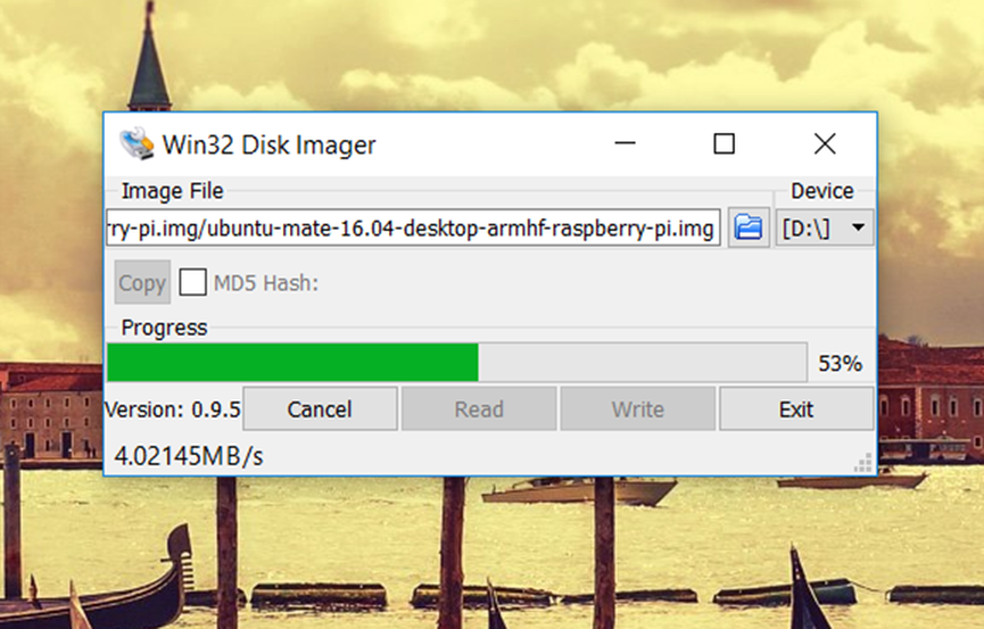Click inside the Image File path field
984x629 pixels.
pyautogui.click(x=413, y=227)
